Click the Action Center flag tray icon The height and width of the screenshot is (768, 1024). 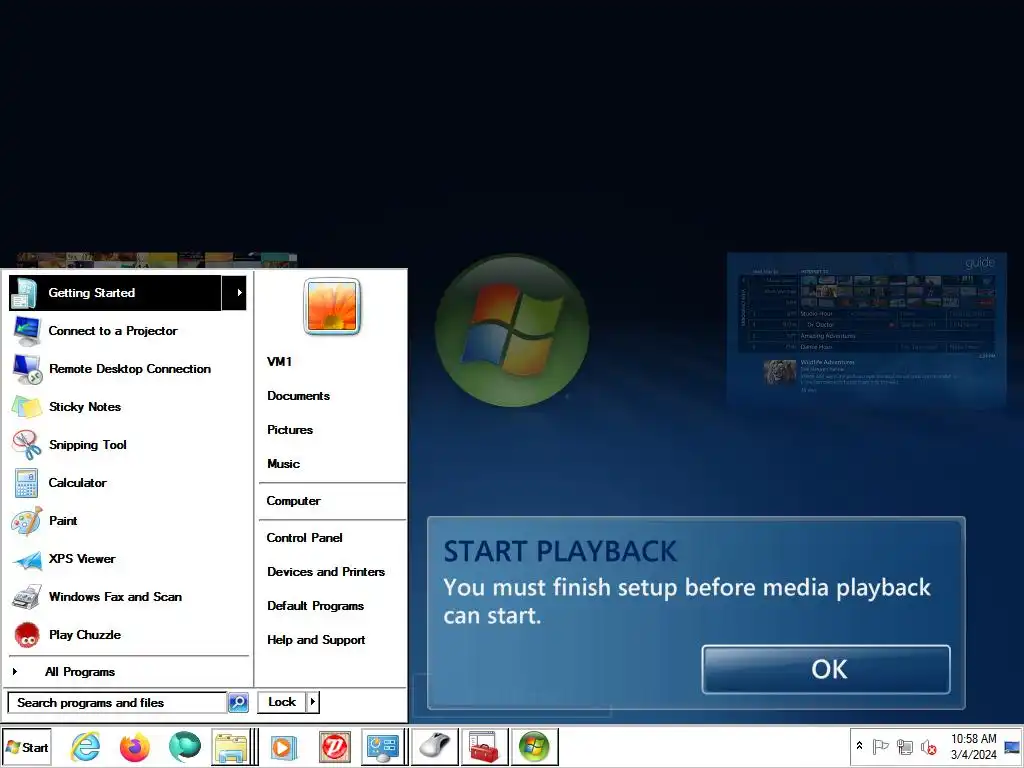[880, 746]
